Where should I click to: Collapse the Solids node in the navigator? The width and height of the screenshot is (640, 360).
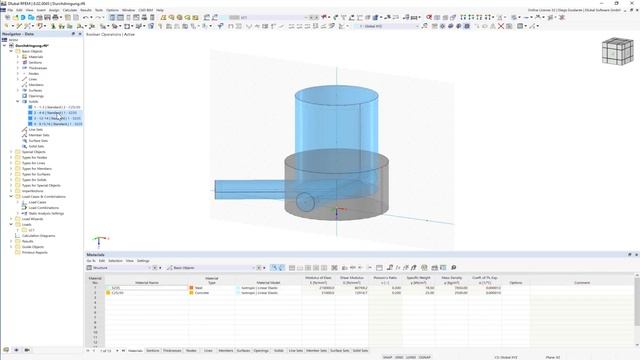click(18, 102)
